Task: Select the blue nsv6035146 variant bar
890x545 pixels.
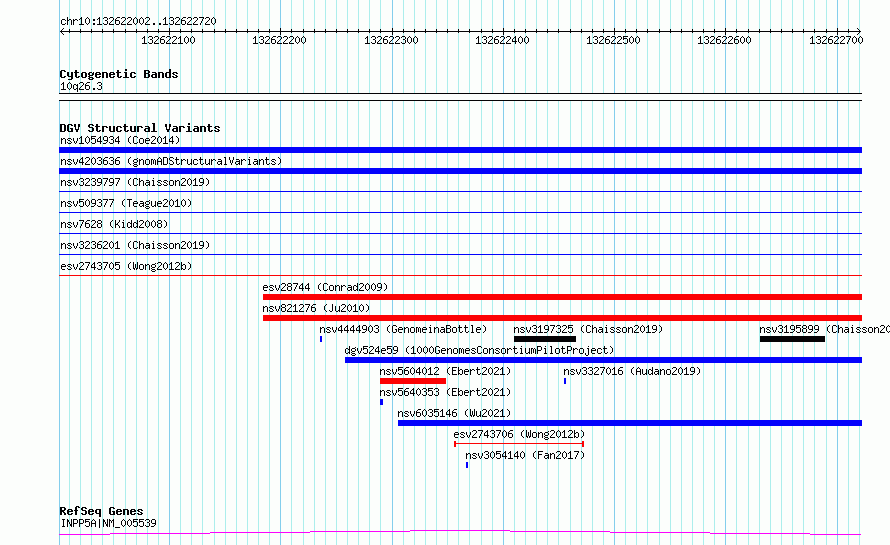Action: click(630, 423)
